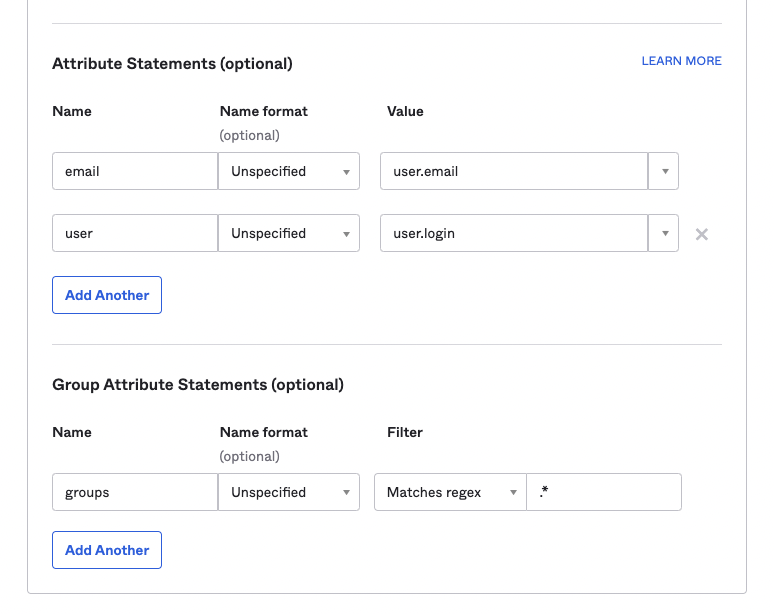Screen dimensions: 774x614
Task: Click the Value column label
Action: click(x=405, y=111)
